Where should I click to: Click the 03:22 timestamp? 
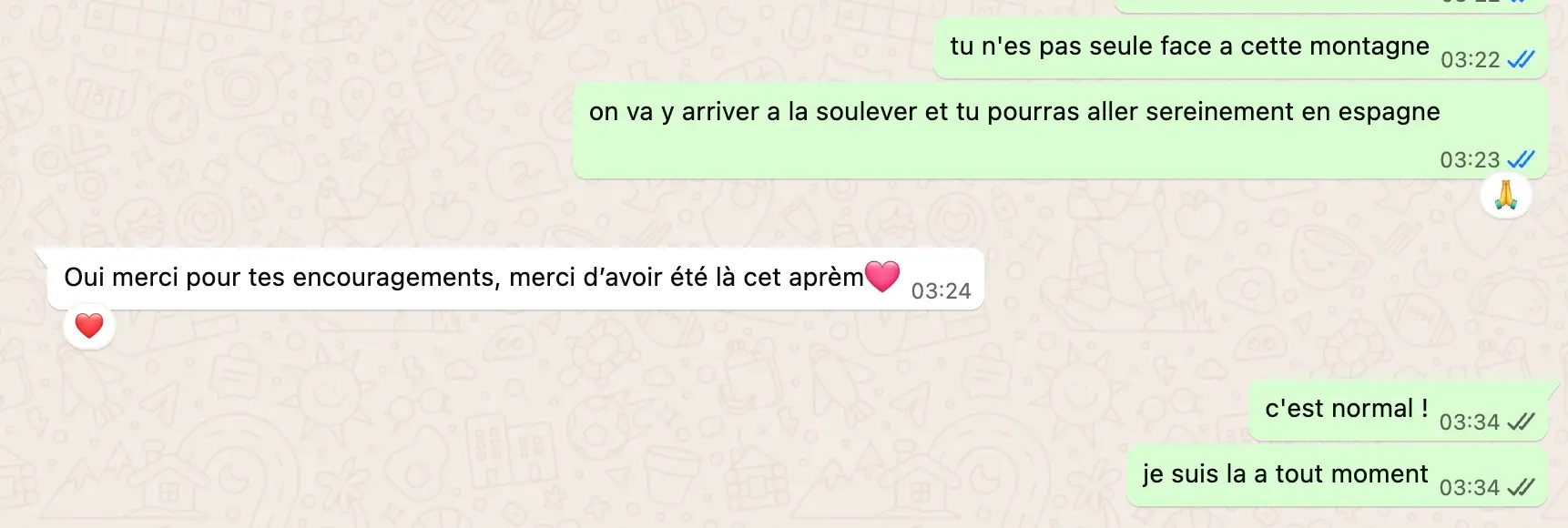pos(1470,59)
